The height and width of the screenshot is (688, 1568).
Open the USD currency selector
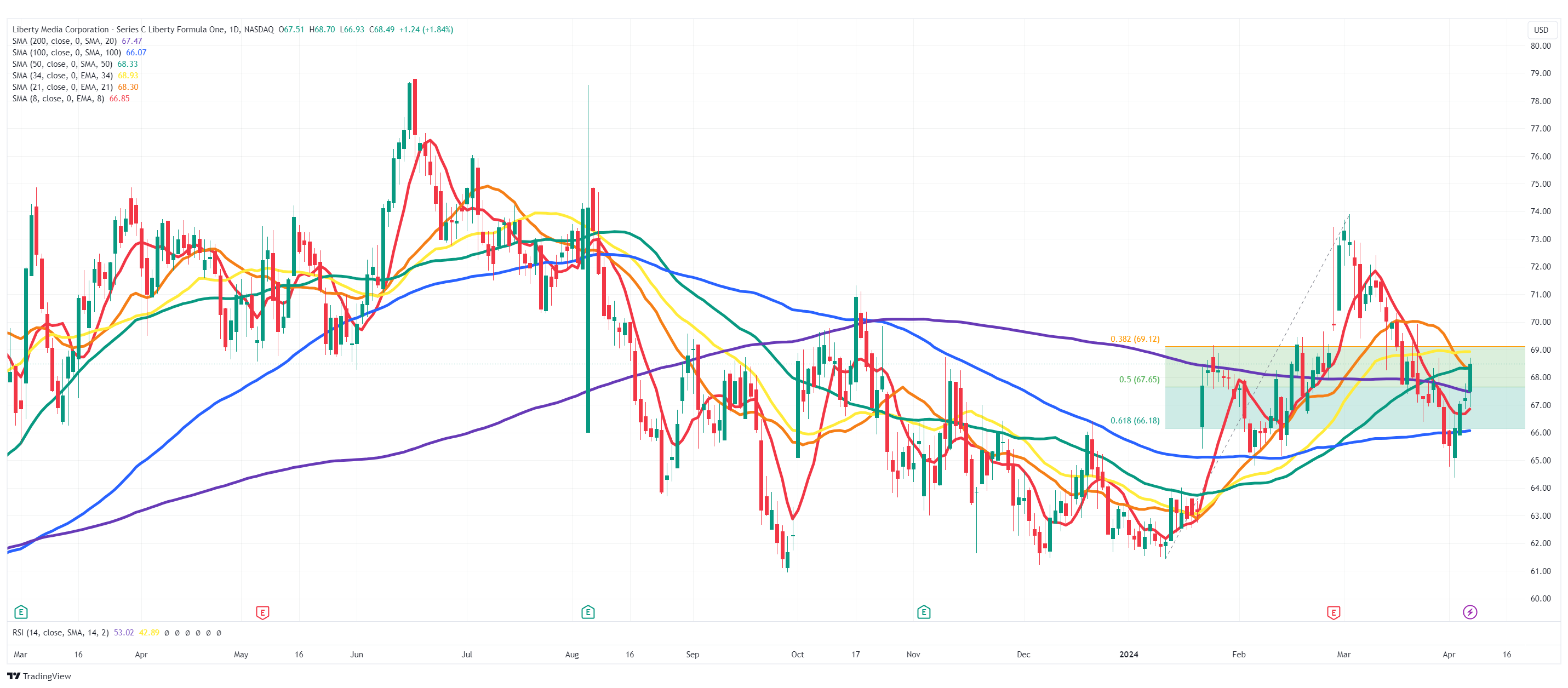click(1540, 30)
